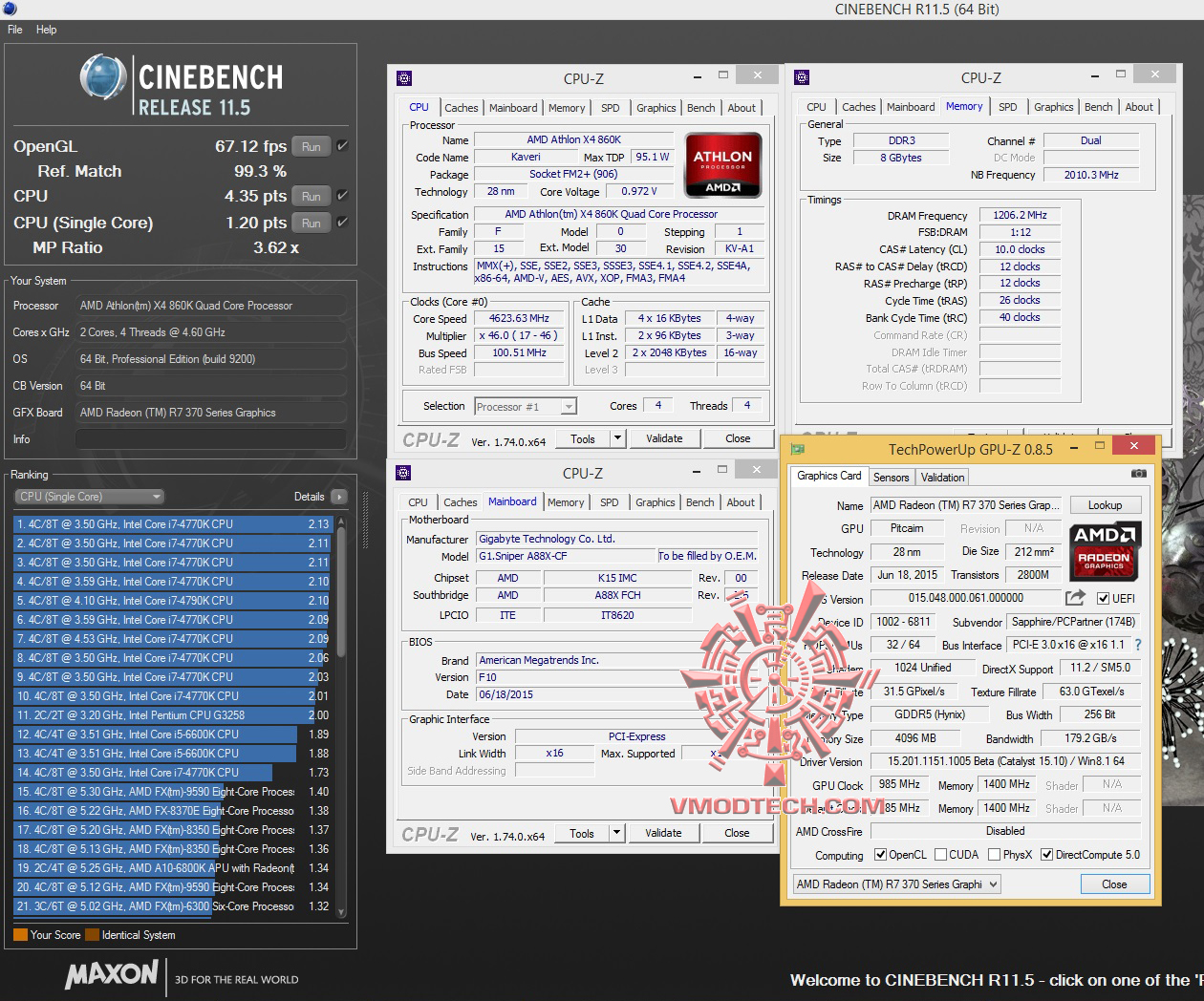The width and height of the screenshot is (1204, 1001).
Task: Run the CPU benchmark
Action: [x=312, y=197]
